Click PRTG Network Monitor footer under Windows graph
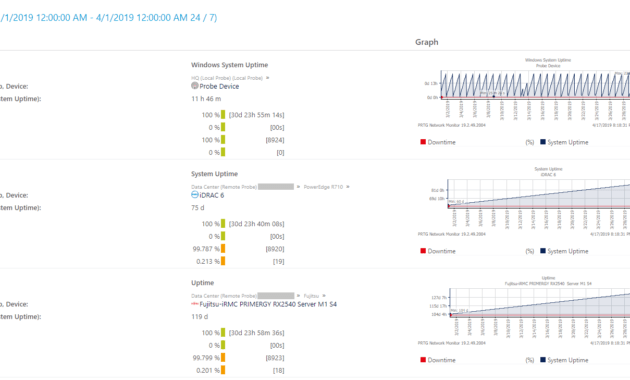 point(452,125)
